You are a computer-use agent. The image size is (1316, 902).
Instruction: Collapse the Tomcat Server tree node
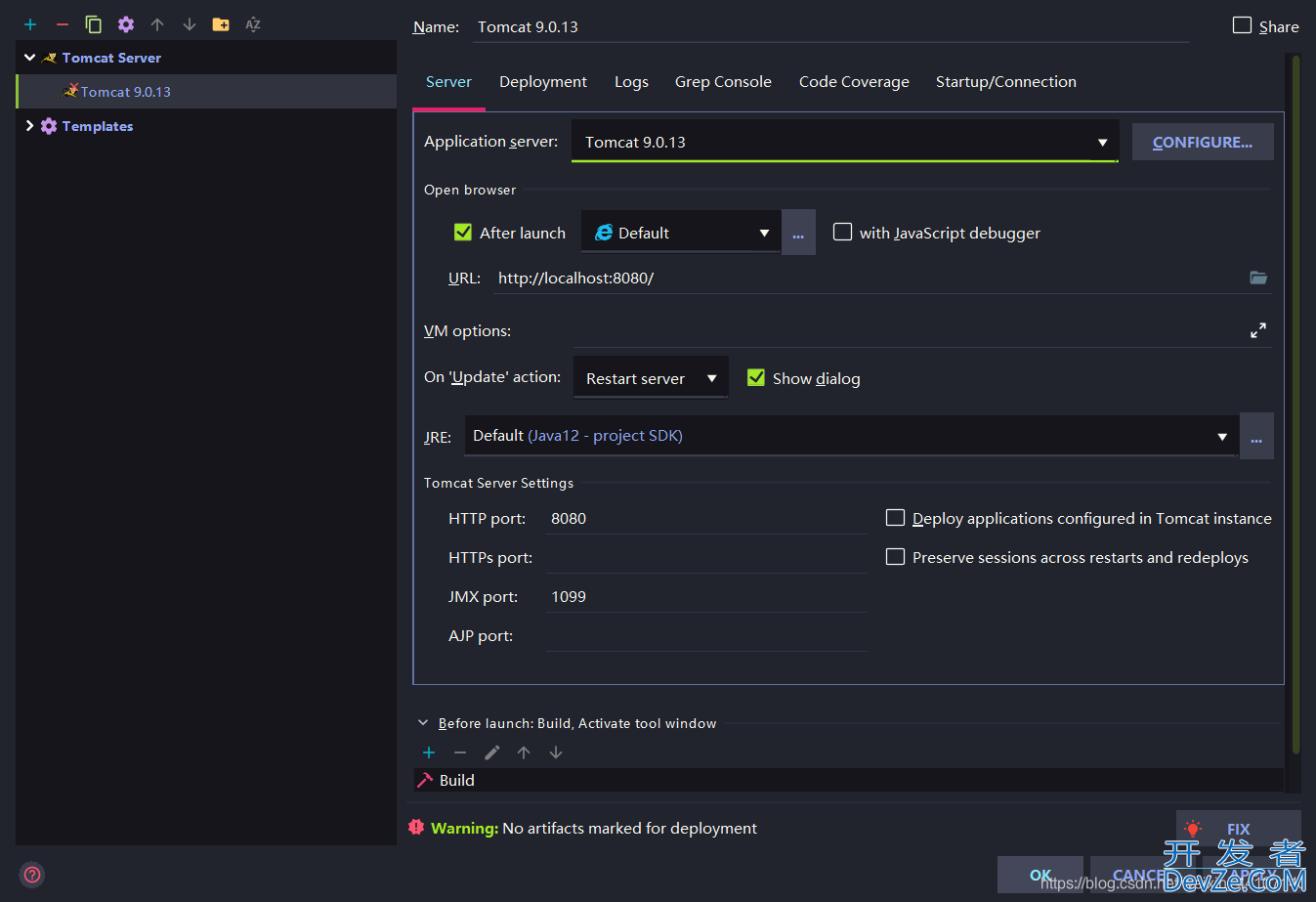(30, 58)
